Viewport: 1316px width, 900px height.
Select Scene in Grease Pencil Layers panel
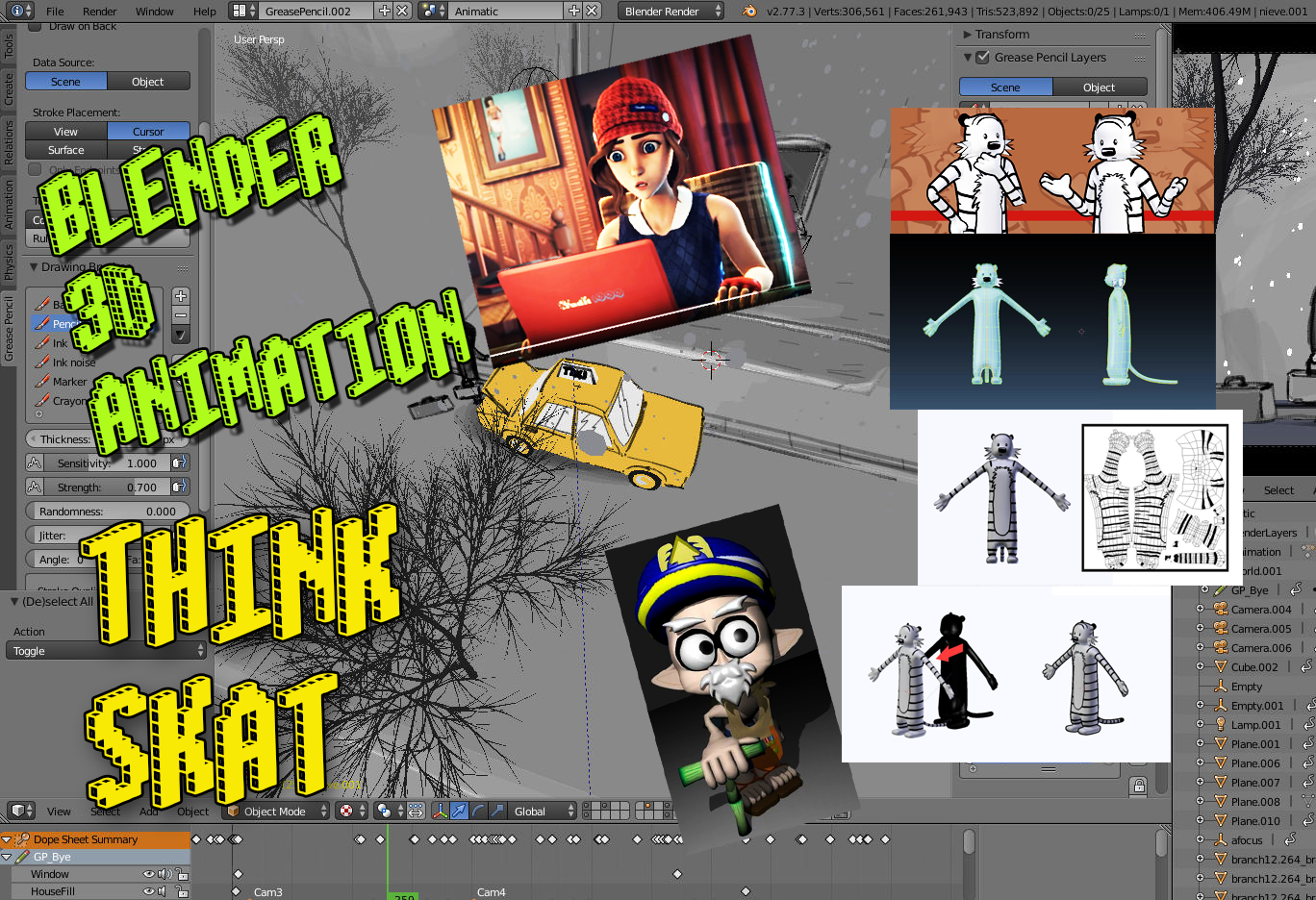(x=1005, y=87)
